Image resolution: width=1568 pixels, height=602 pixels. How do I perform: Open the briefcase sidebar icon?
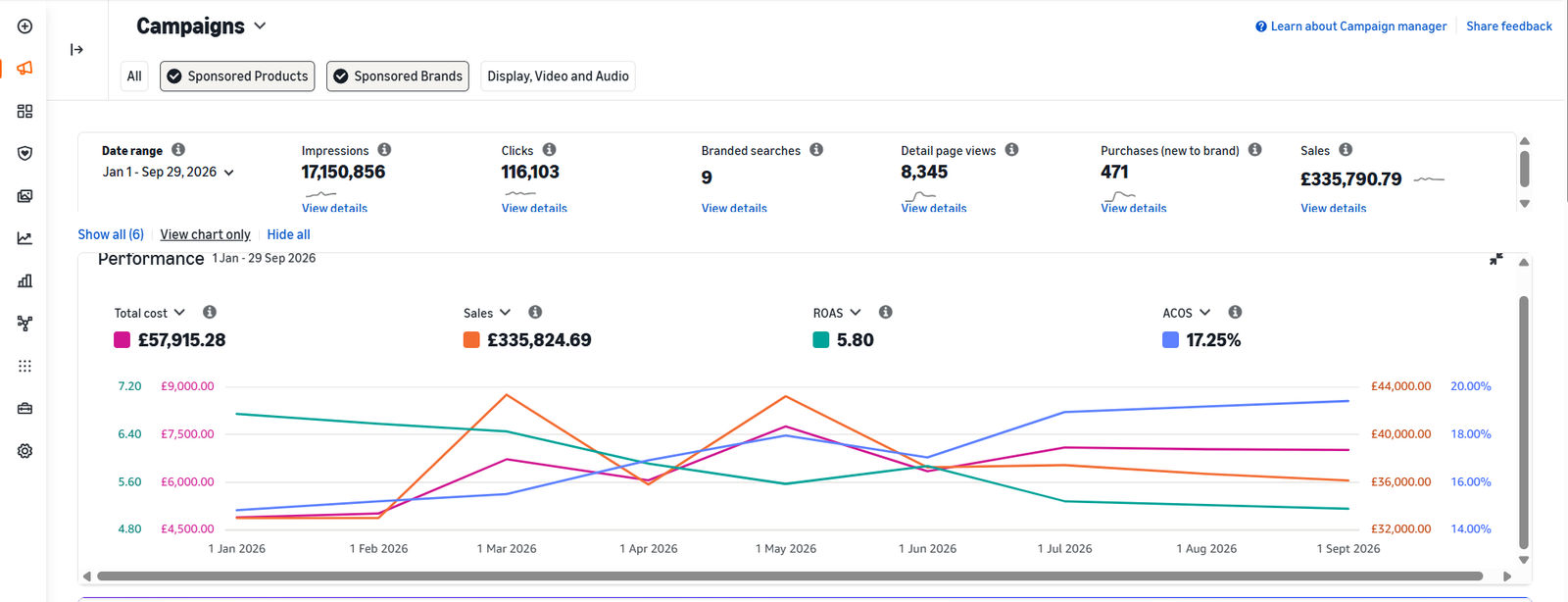point(24,408)
